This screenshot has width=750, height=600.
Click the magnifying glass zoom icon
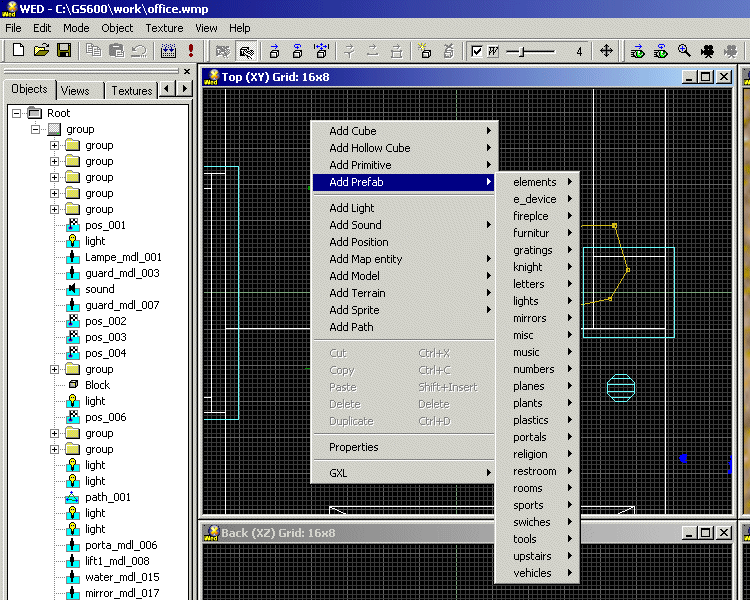[x=684, y=50]
